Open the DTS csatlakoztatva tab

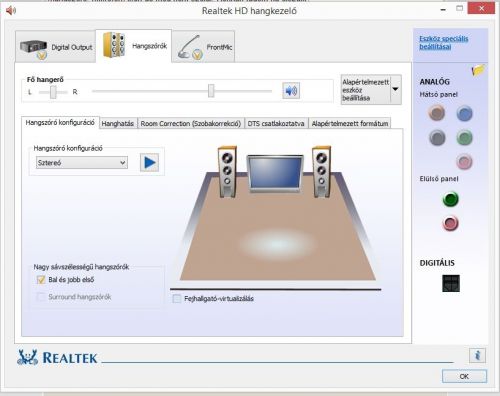coord(276,123)
